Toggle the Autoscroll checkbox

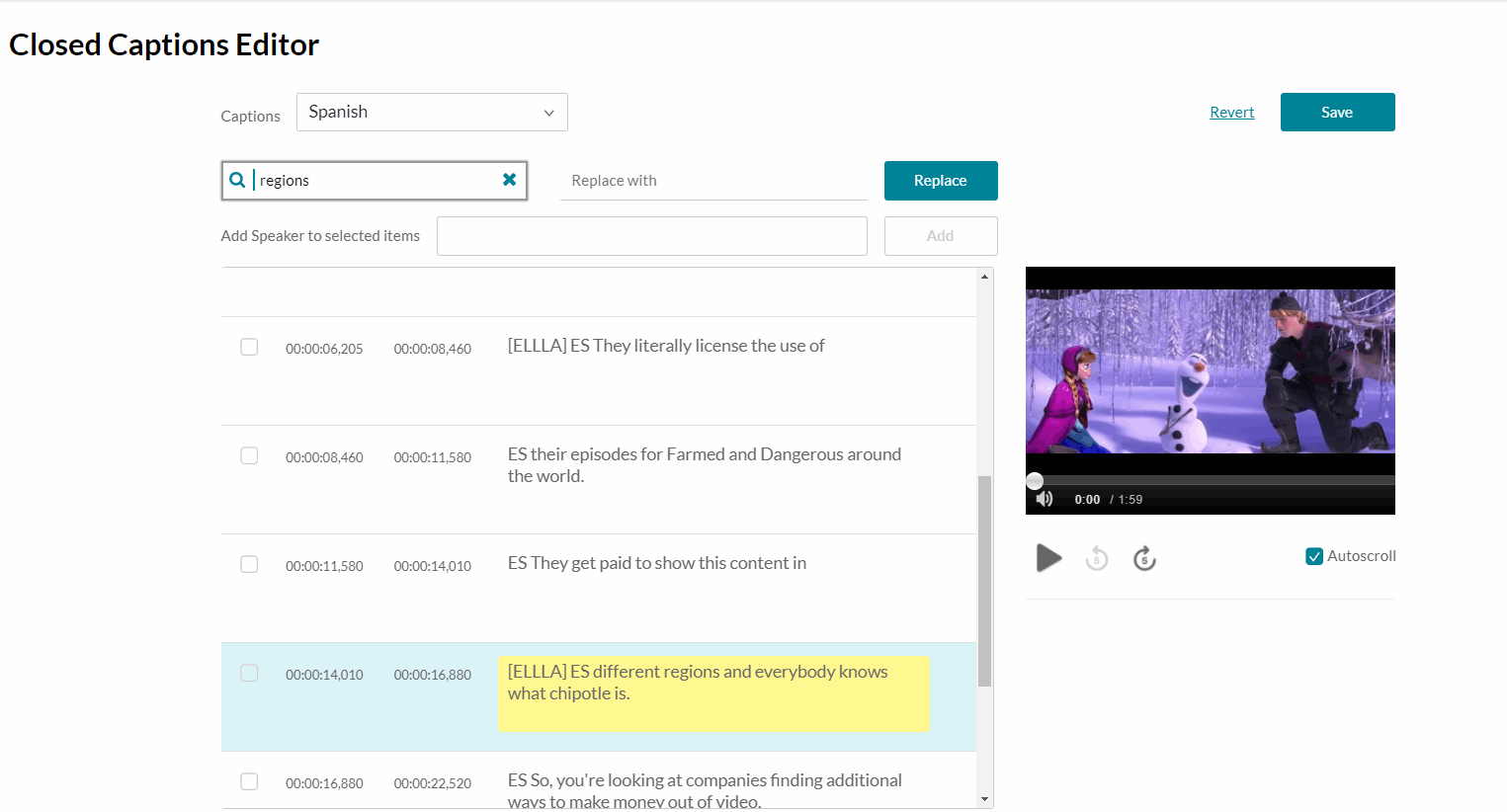coord(1314,556)
